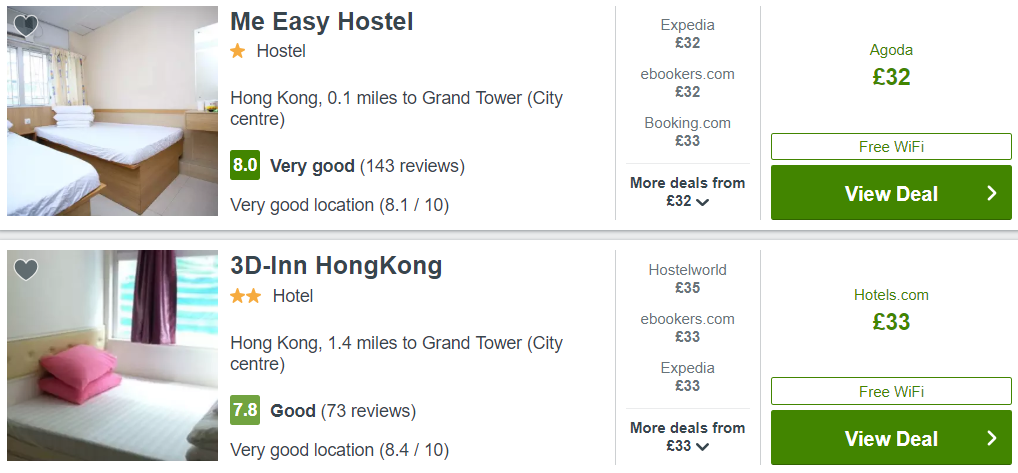View Deal for 3D-Inn HongKong
The height and width of the screenshot is (473, 1018).
tap(891, 438)
